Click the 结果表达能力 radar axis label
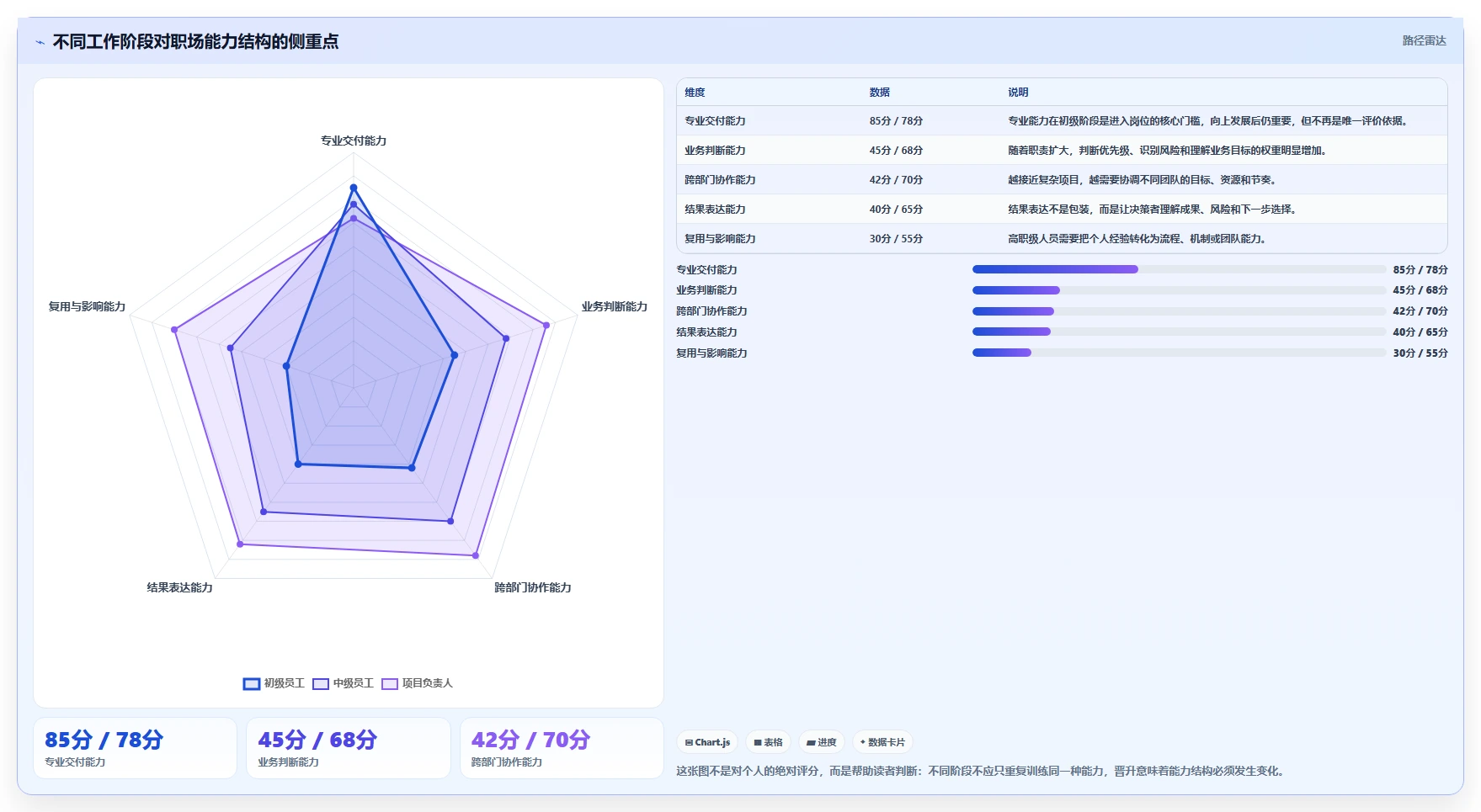The image size is (1481, 812). tap(180, 587)
